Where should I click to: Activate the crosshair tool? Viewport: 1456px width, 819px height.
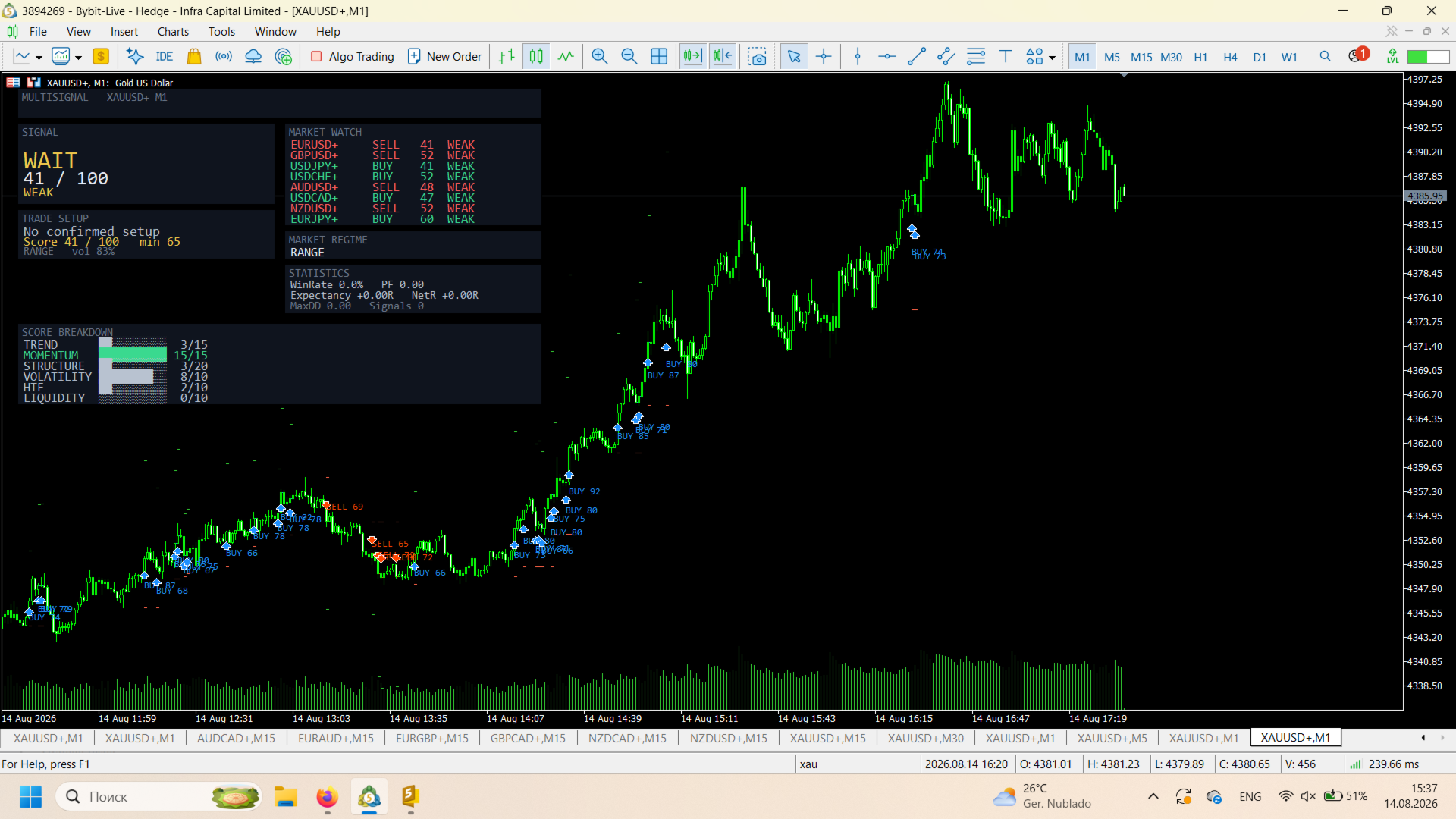tap(824, 56)
